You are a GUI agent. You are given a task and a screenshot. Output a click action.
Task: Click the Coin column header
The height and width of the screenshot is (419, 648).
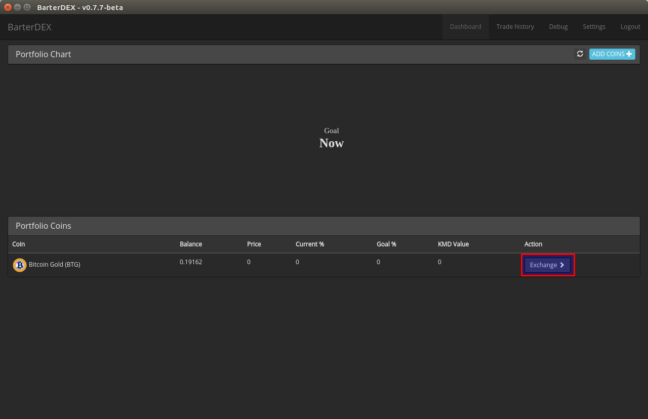19,244
